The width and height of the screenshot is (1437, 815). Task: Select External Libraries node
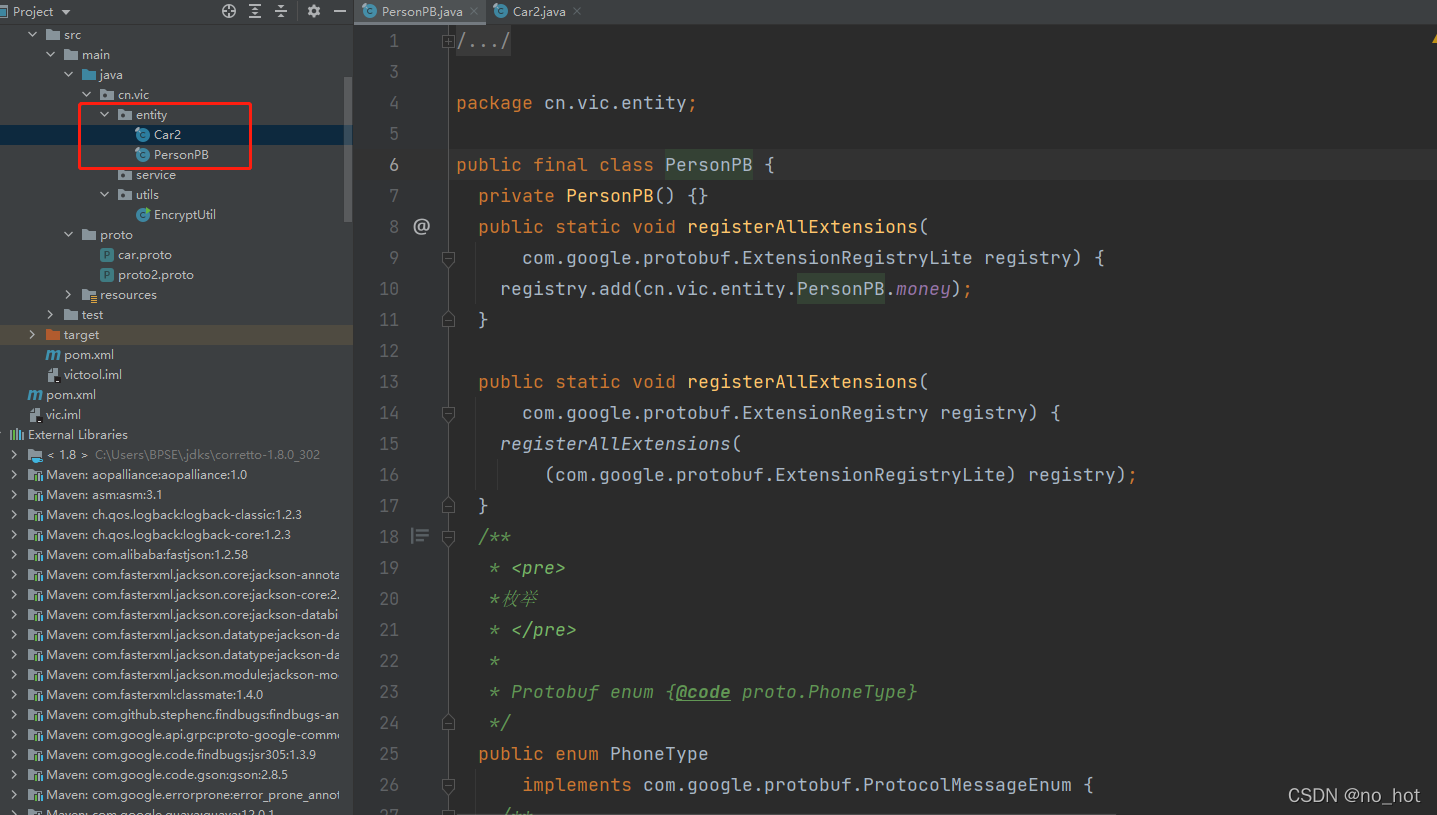[78, 435]
